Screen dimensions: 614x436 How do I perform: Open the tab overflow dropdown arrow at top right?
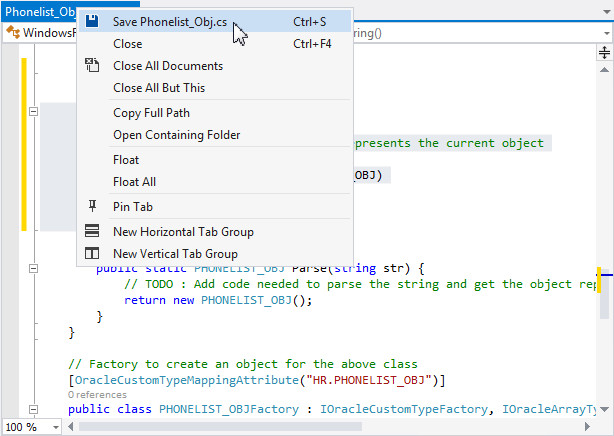(607, 12)
